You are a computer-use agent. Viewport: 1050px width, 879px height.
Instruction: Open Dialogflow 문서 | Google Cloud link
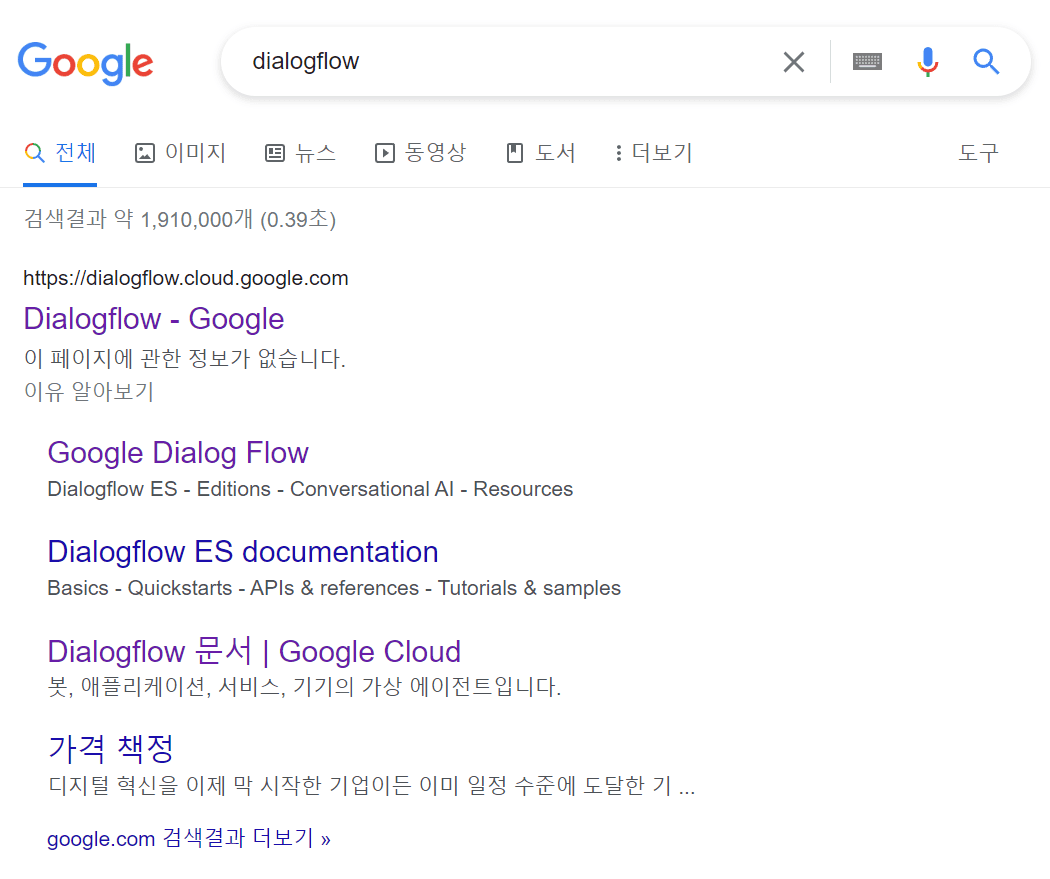(254, 651)
